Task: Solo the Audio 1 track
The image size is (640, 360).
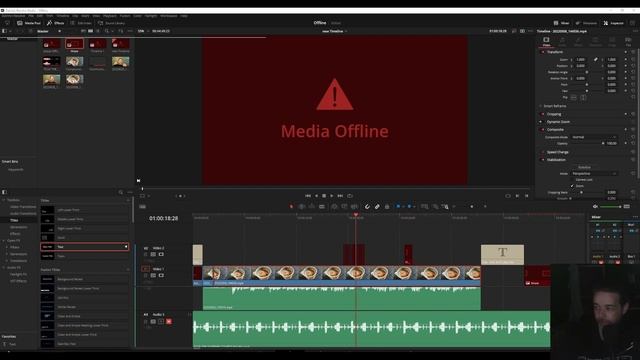Action: [x=161, y=322]
